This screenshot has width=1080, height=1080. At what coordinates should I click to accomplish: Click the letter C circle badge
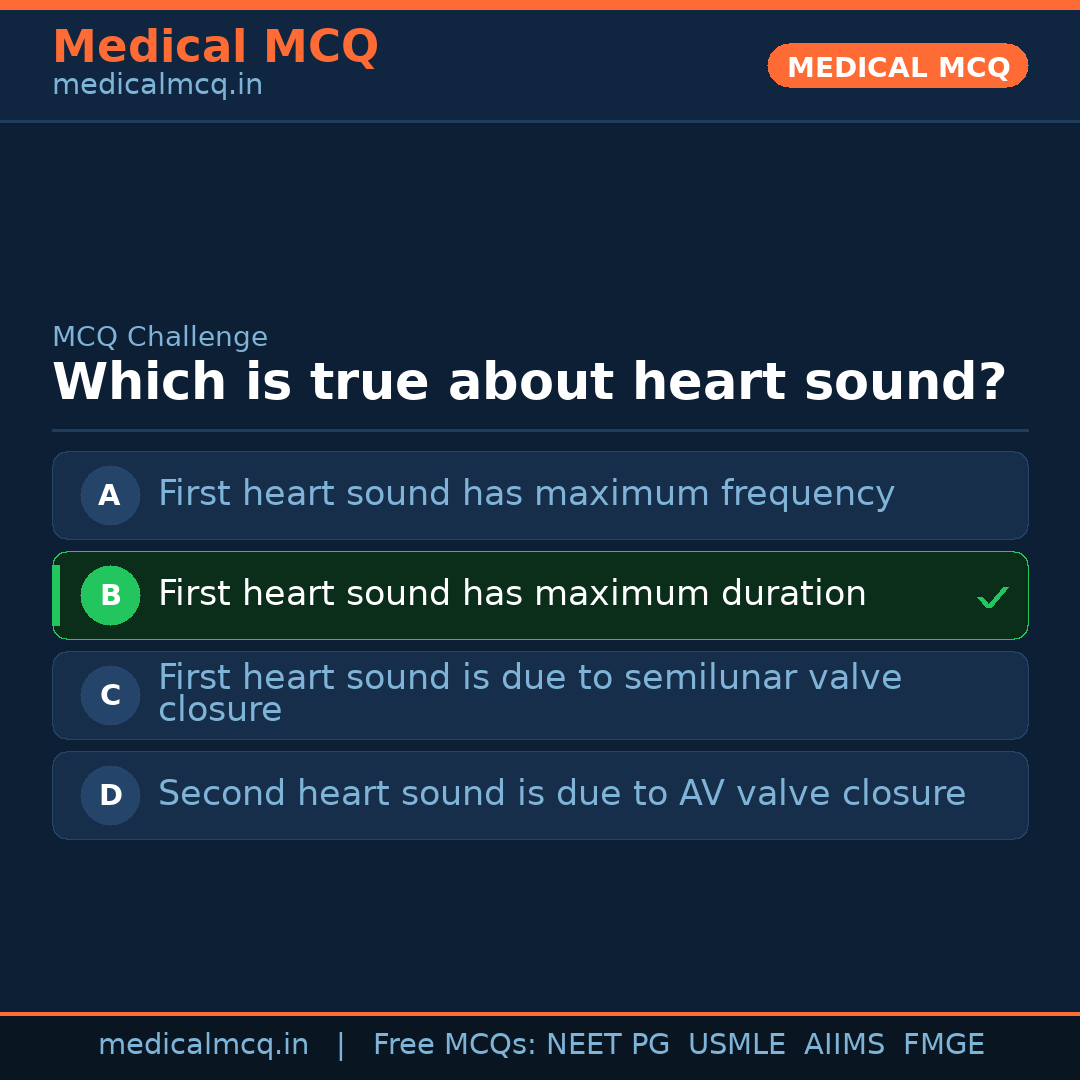tap(110, 695)
